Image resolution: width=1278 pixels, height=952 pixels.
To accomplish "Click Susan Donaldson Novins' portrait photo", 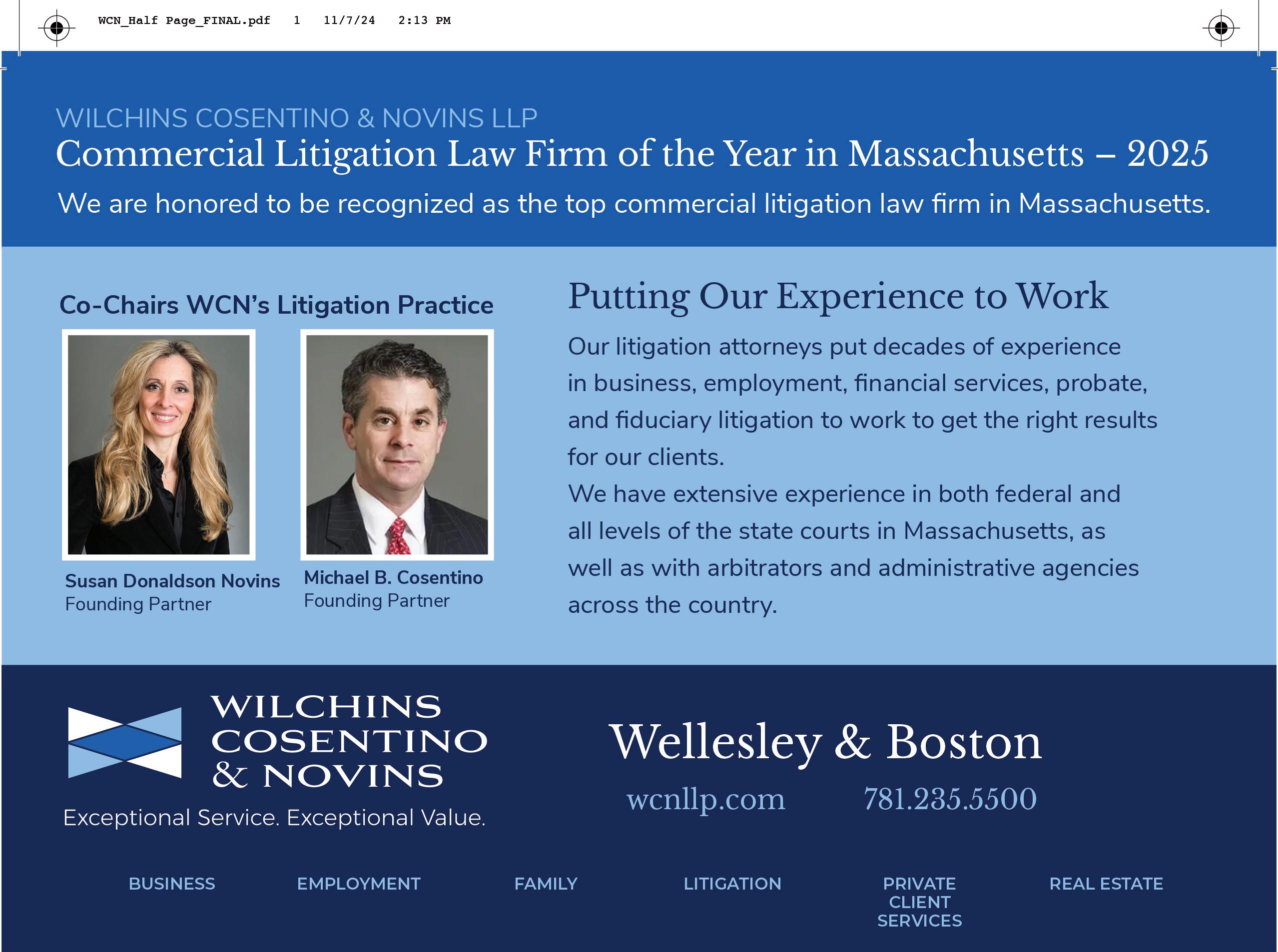I will 158,445.
